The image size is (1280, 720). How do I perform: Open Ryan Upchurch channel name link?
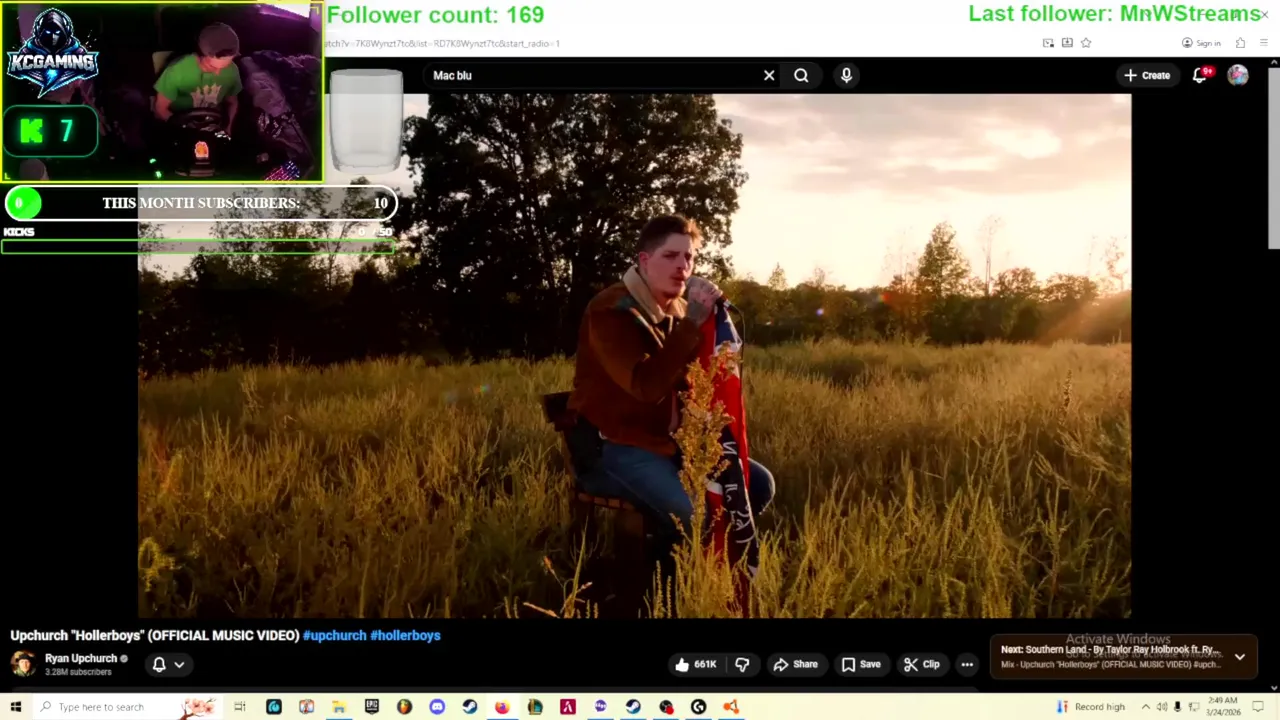(x=81, y=658)
